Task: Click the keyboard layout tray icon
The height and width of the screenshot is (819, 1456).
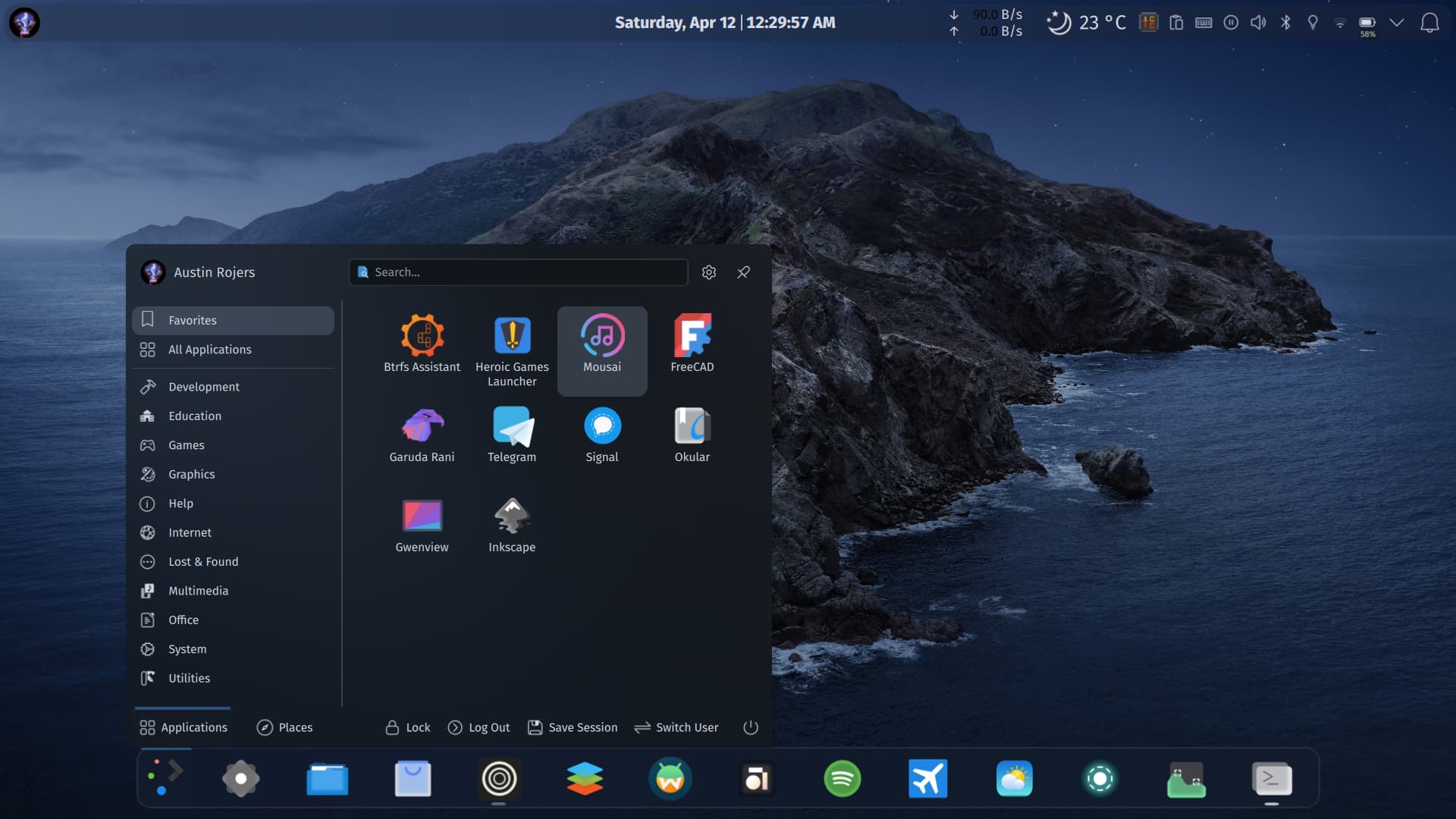Action: (1203, 23)
